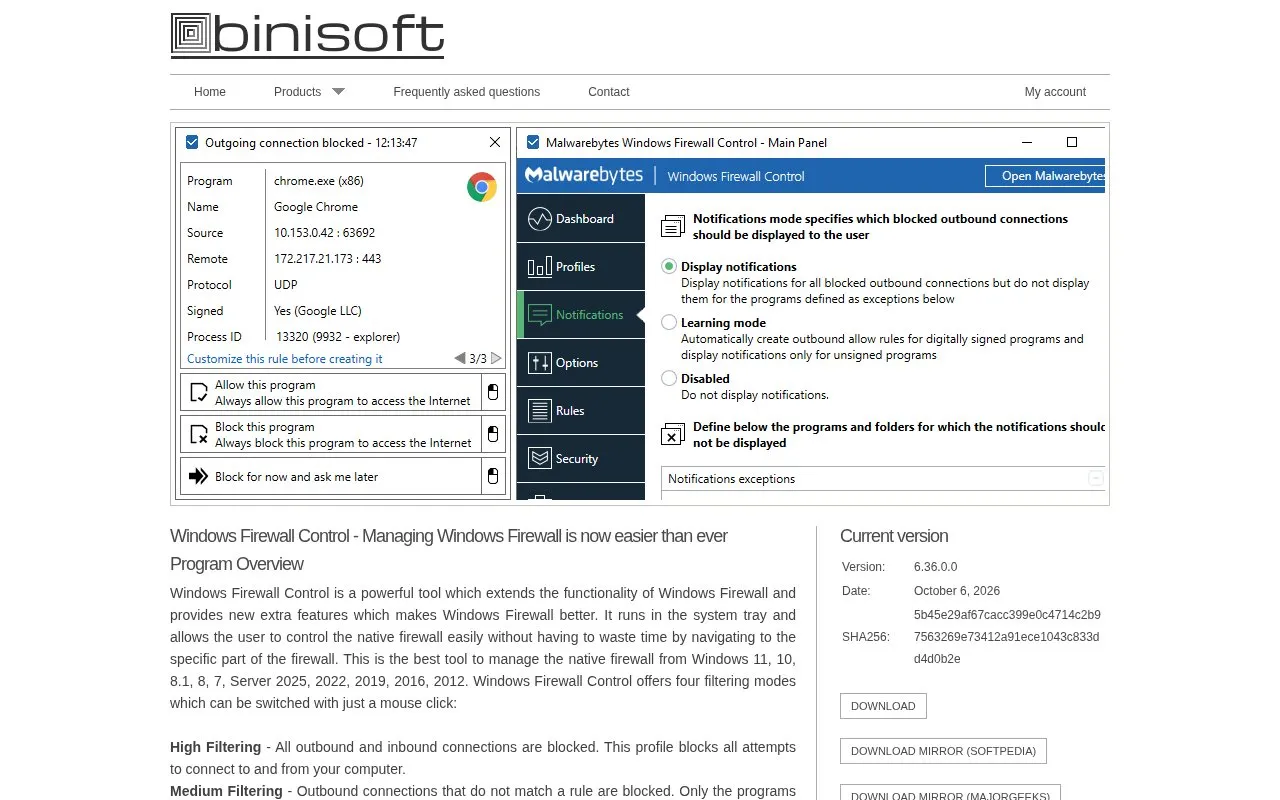1280x800 pixels.
Task: Open the Contact page
Action: point(609,92)
